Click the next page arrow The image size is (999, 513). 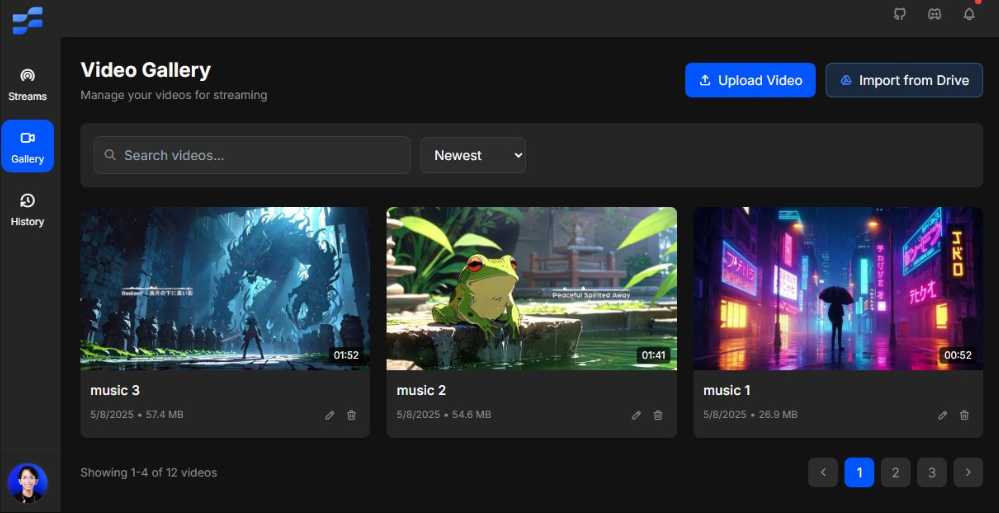[968, 472]
